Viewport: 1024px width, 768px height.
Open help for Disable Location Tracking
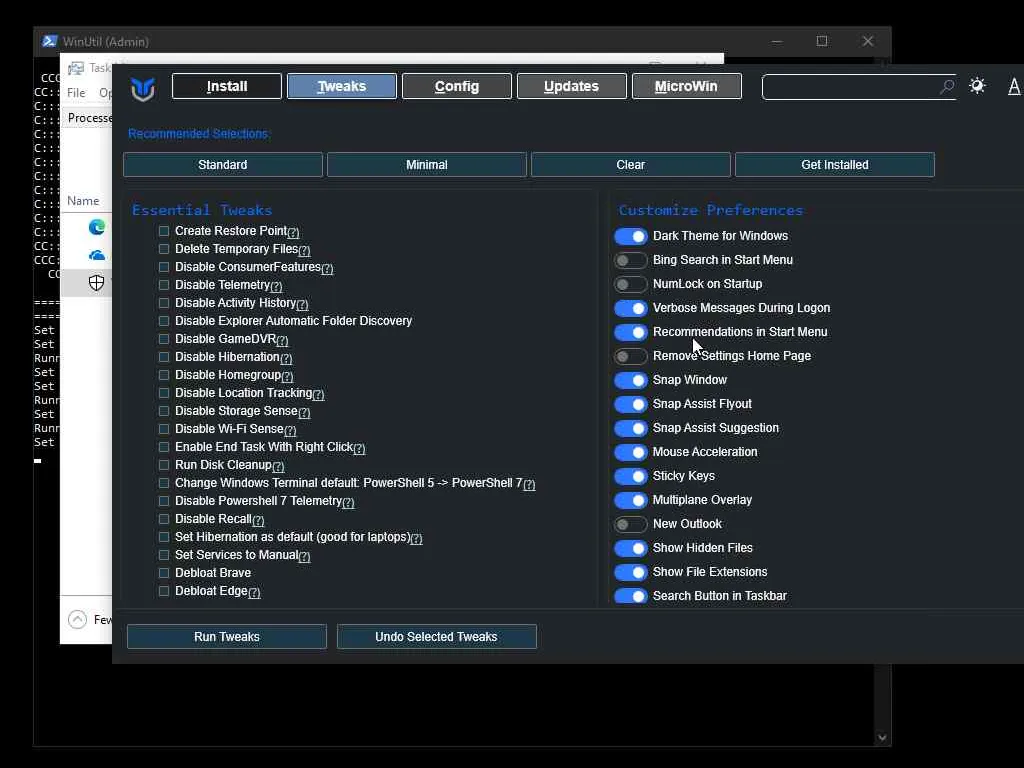pyautogui.click(x=318, y=394)
